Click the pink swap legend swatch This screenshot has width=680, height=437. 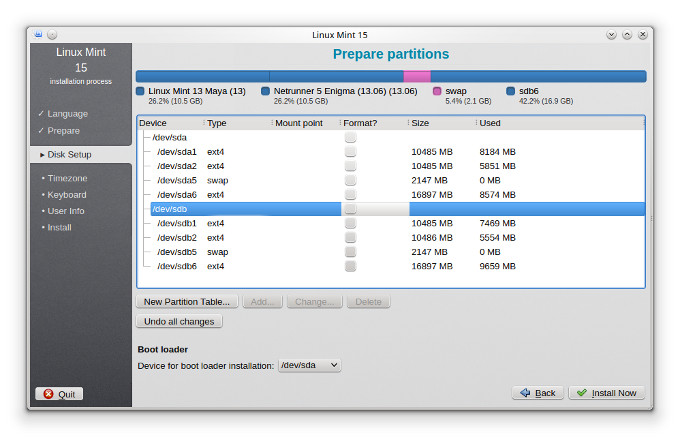[437, 91]
